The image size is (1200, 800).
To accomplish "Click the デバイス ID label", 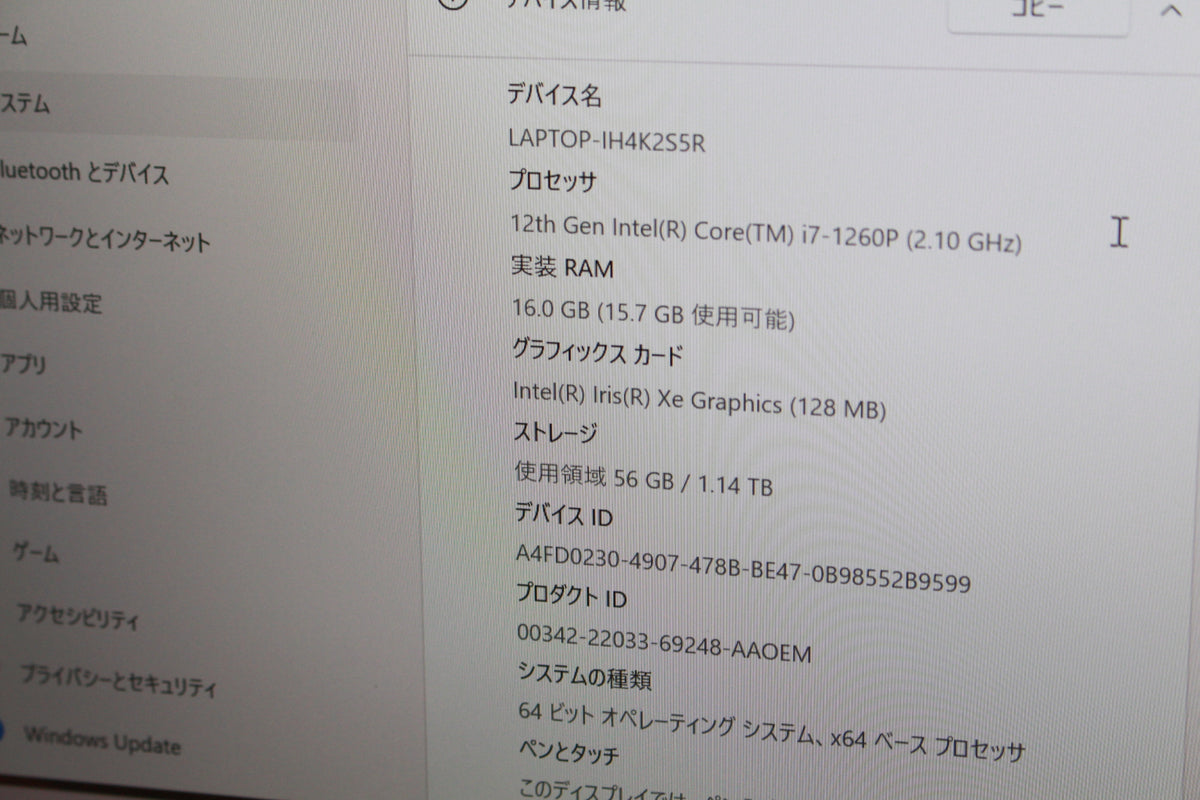I will 563,515.
